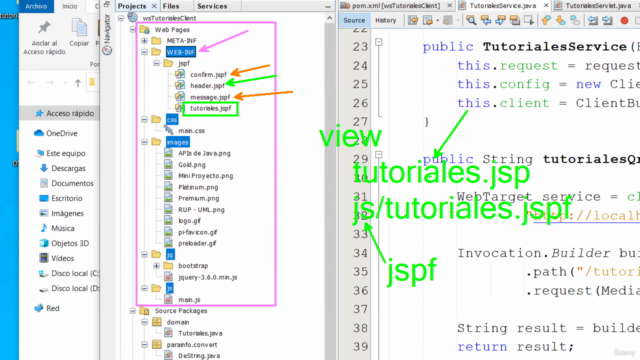Collapse the domain package
Image resolution: width=640 pixels, height=360 pixels.
tap(144, 322)
